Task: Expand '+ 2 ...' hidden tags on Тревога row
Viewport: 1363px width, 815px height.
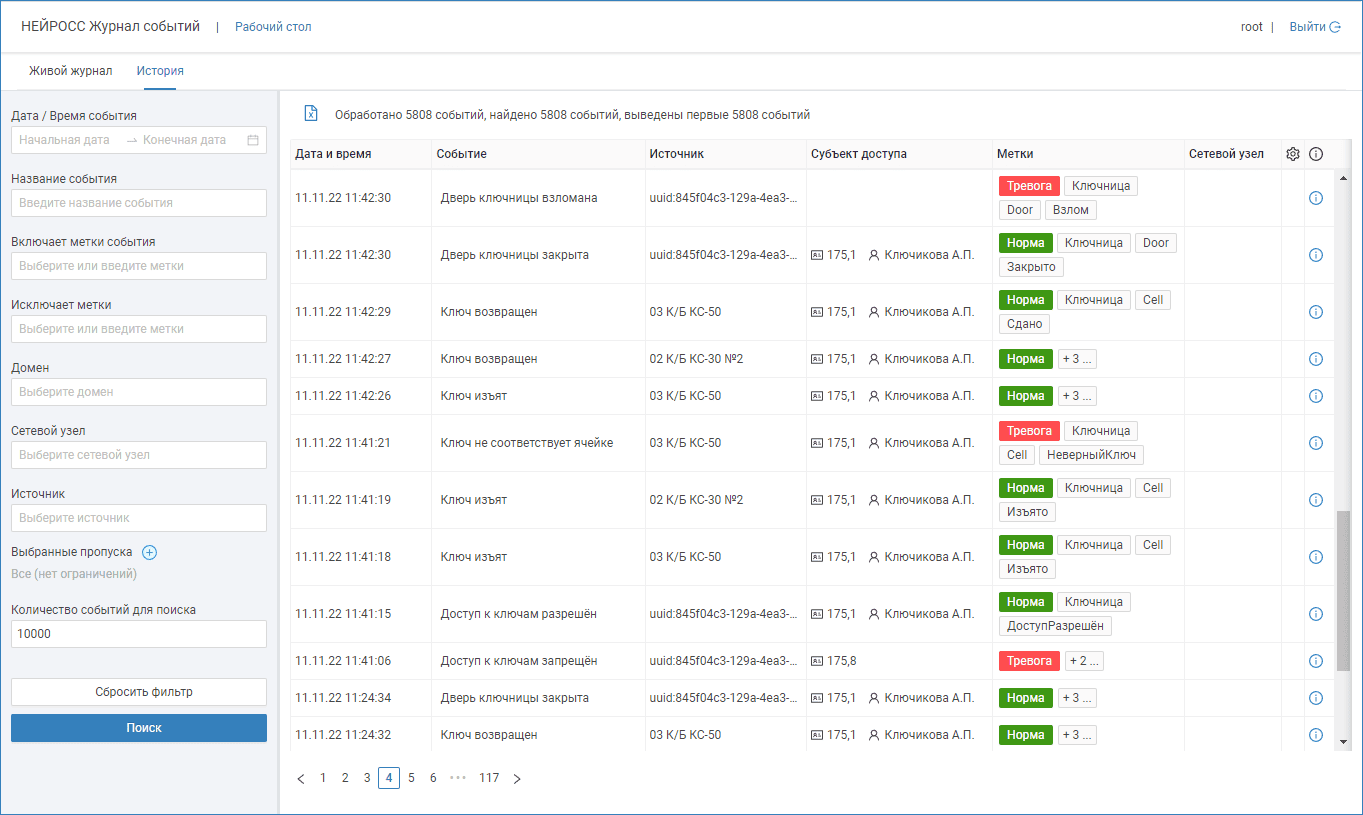Action: tap(1084, 661)
